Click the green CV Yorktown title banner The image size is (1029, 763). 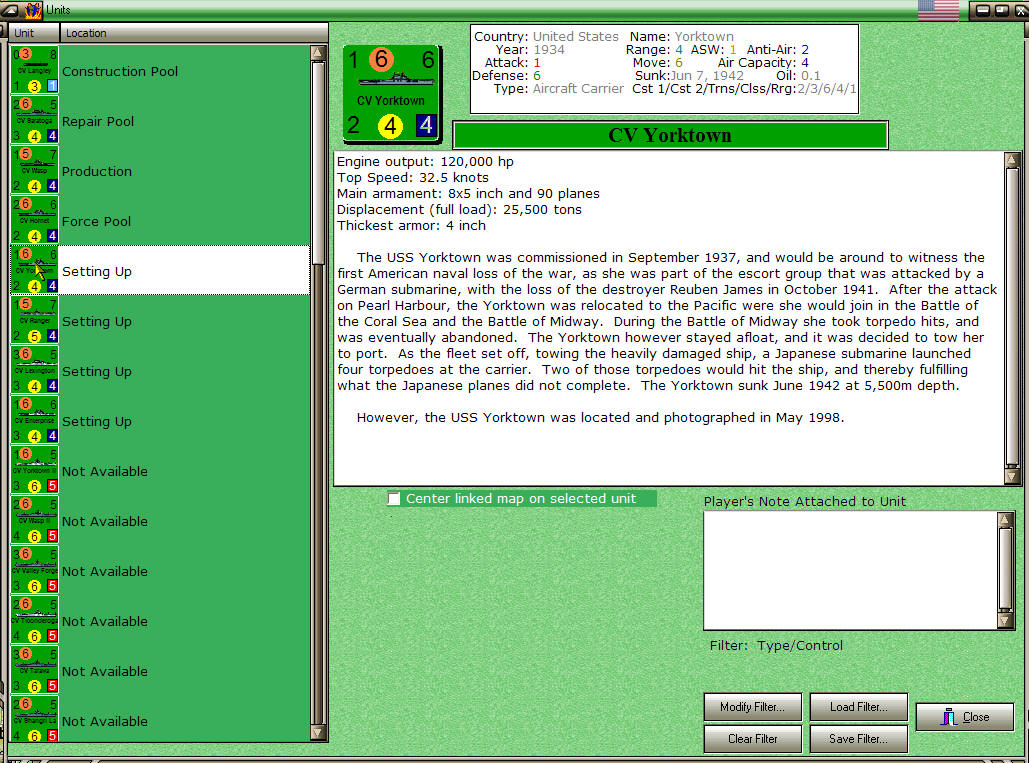click(x=670, y=135)
